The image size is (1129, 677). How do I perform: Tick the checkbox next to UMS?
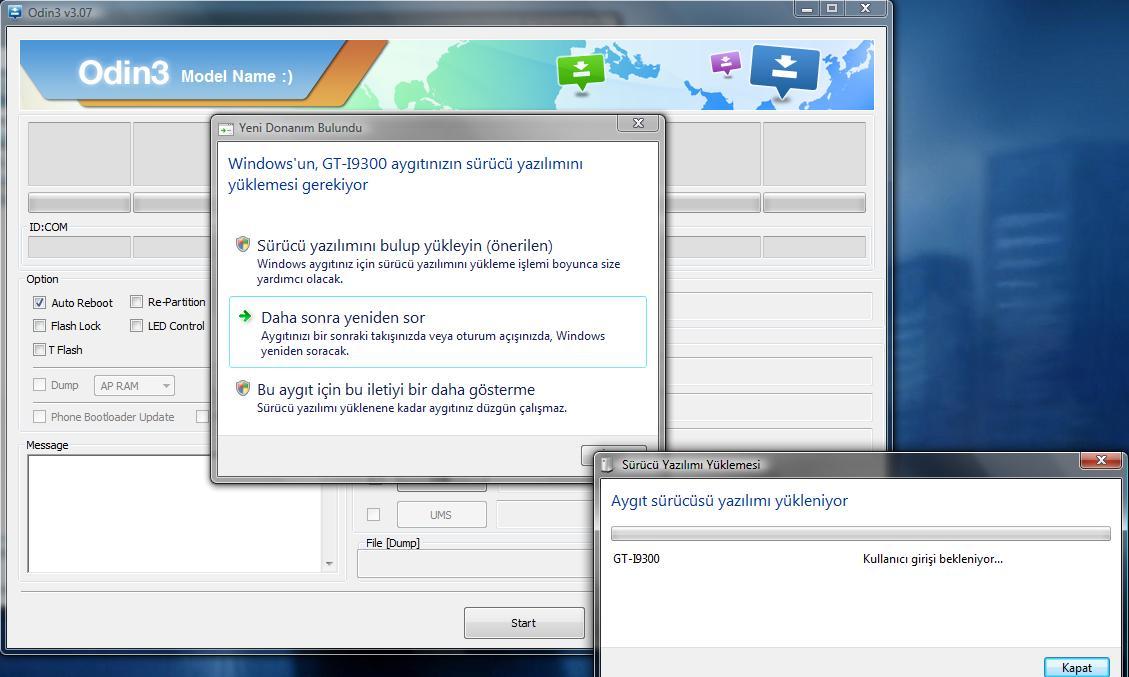coord(373,514)
